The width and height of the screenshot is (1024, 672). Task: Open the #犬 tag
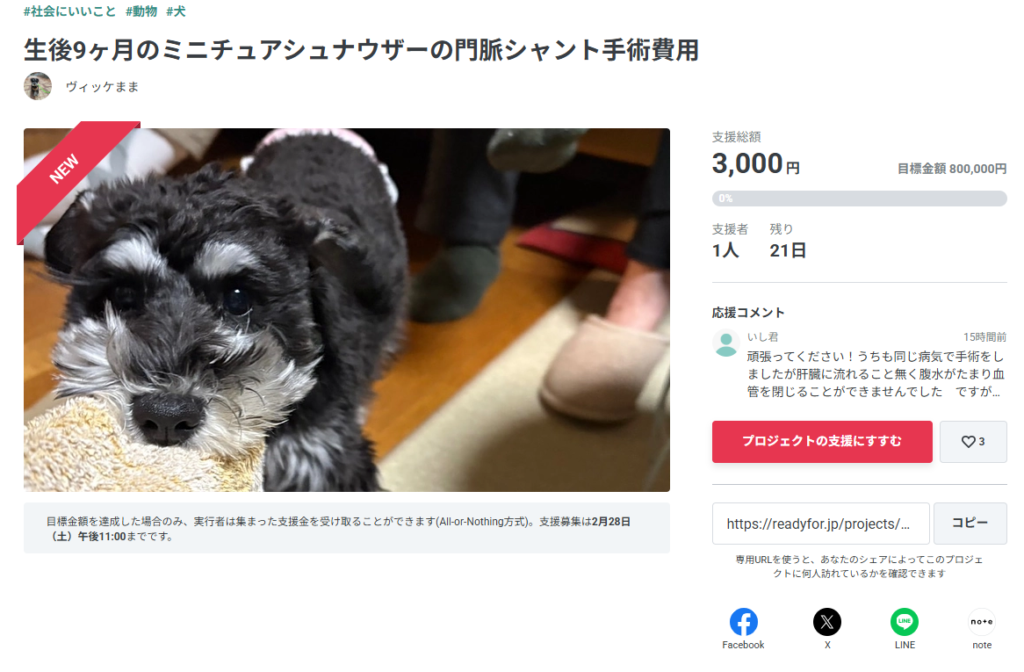click(176, 11)
